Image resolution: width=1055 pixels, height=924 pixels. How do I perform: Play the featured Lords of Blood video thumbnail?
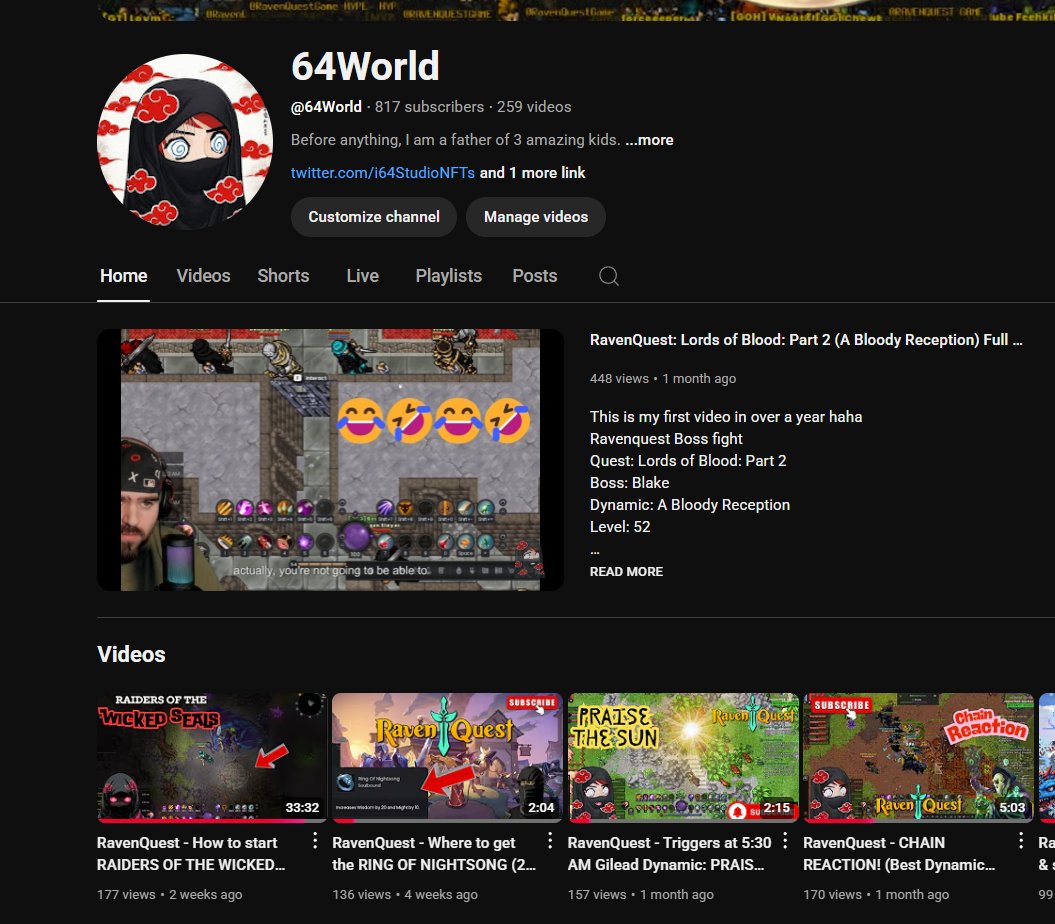tap(330, 460)
